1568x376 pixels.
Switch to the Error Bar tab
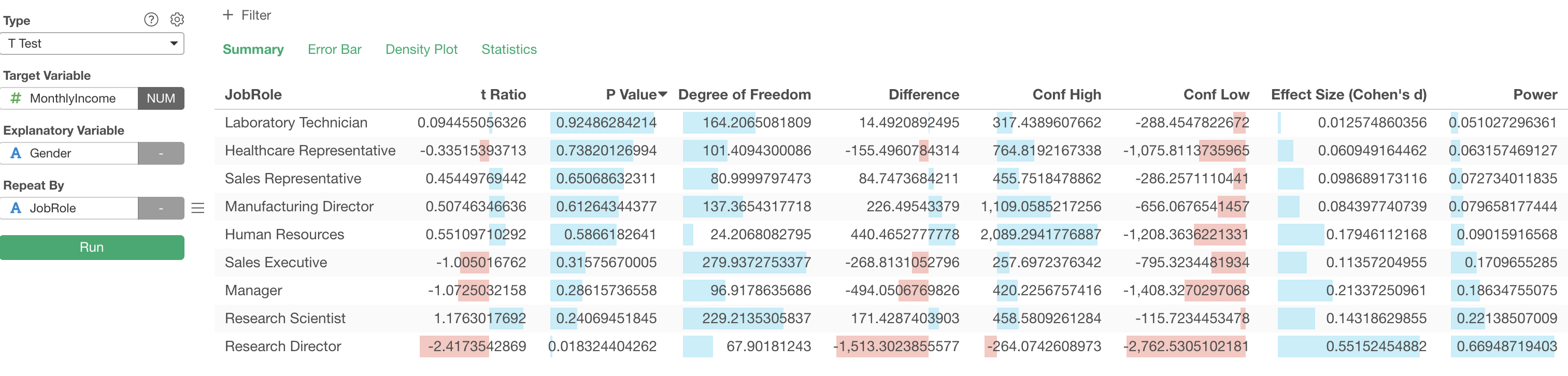[334, 49]
